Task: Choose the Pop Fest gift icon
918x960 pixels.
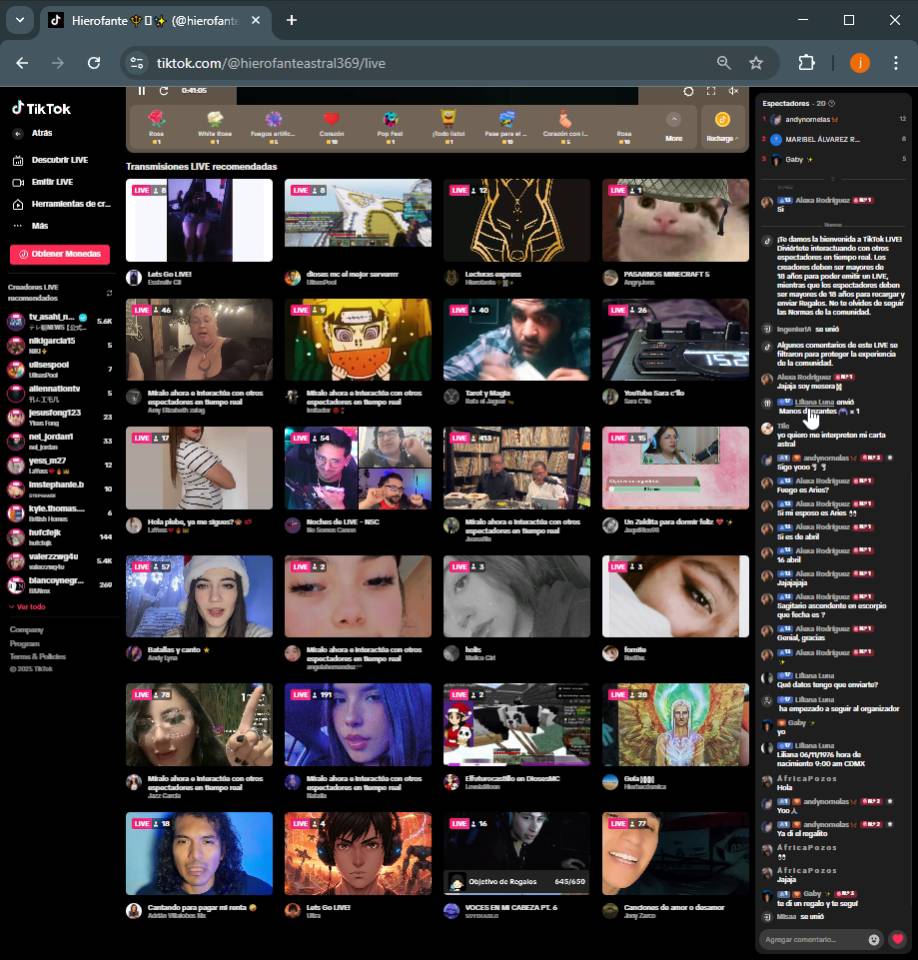Action: (390, 121)
